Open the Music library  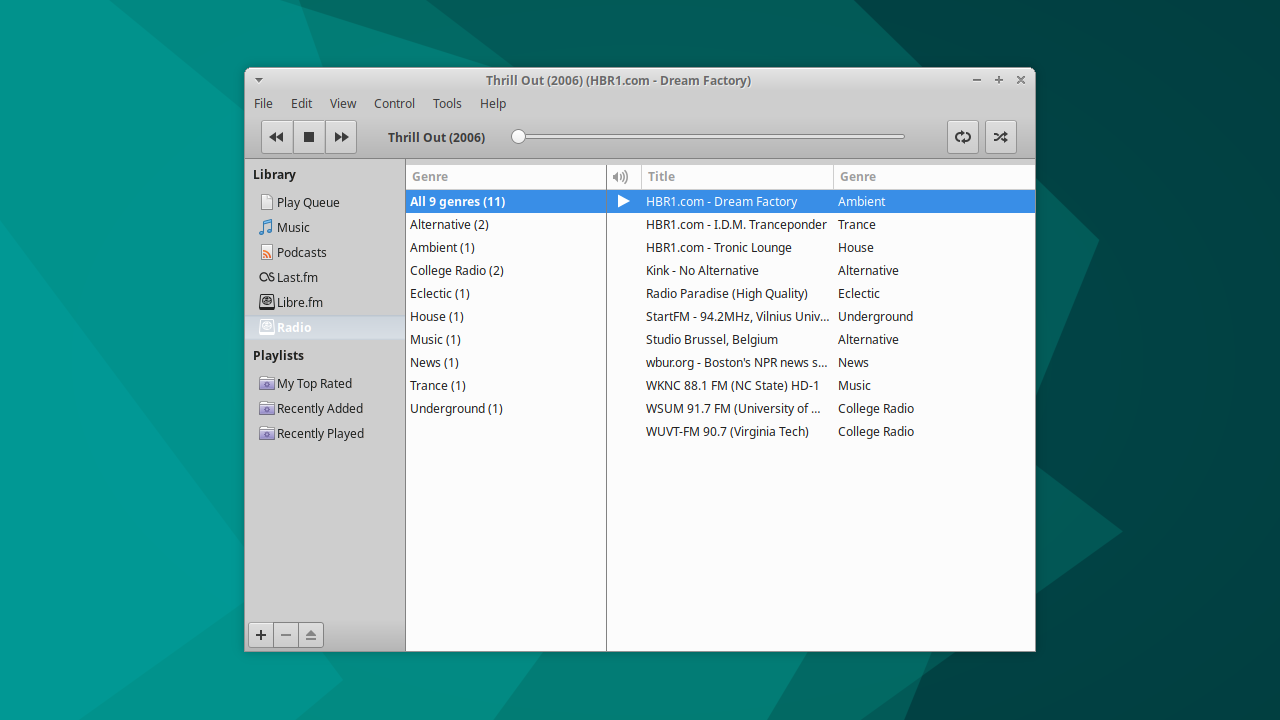pyautogui.click(x=292, y=227)
